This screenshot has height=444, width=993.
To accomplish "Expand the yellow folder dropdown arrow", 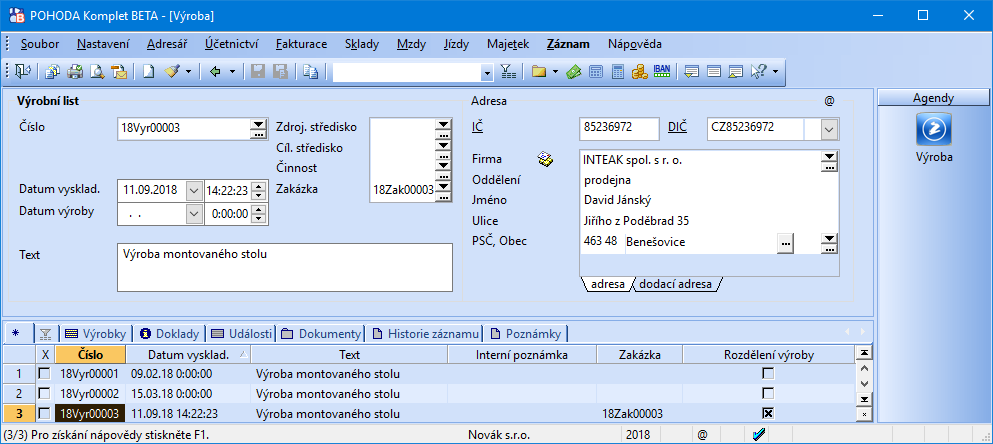I will (x=555, y=72).
